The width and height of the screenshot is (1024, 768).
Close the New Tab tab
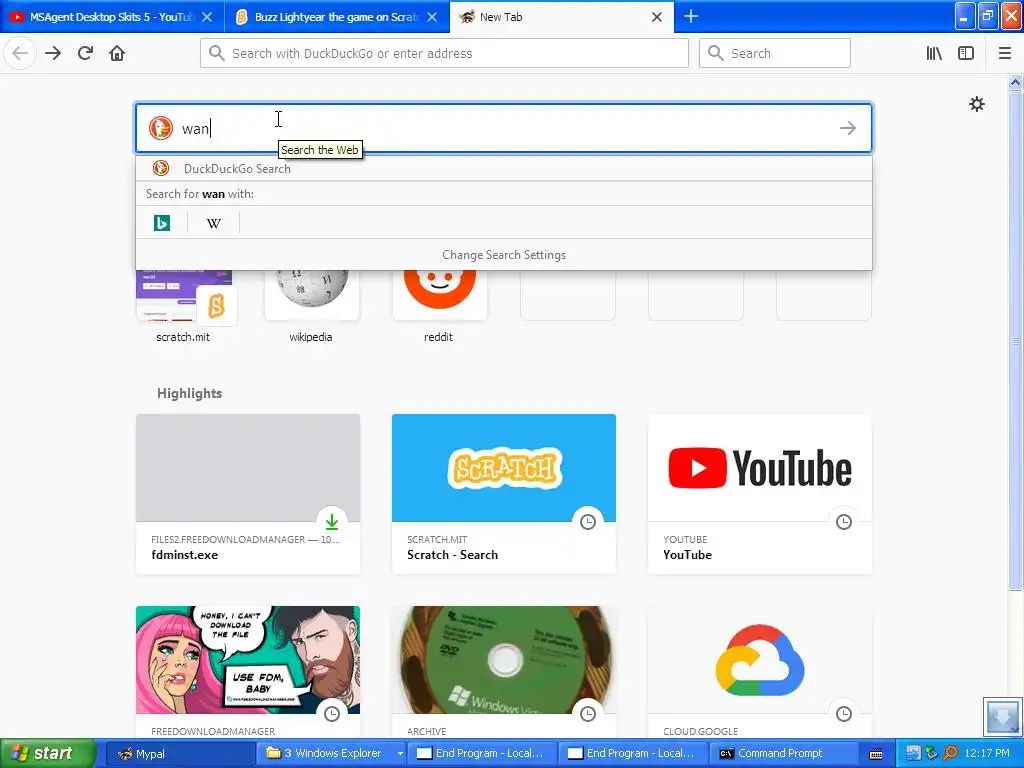coord(657,17)
